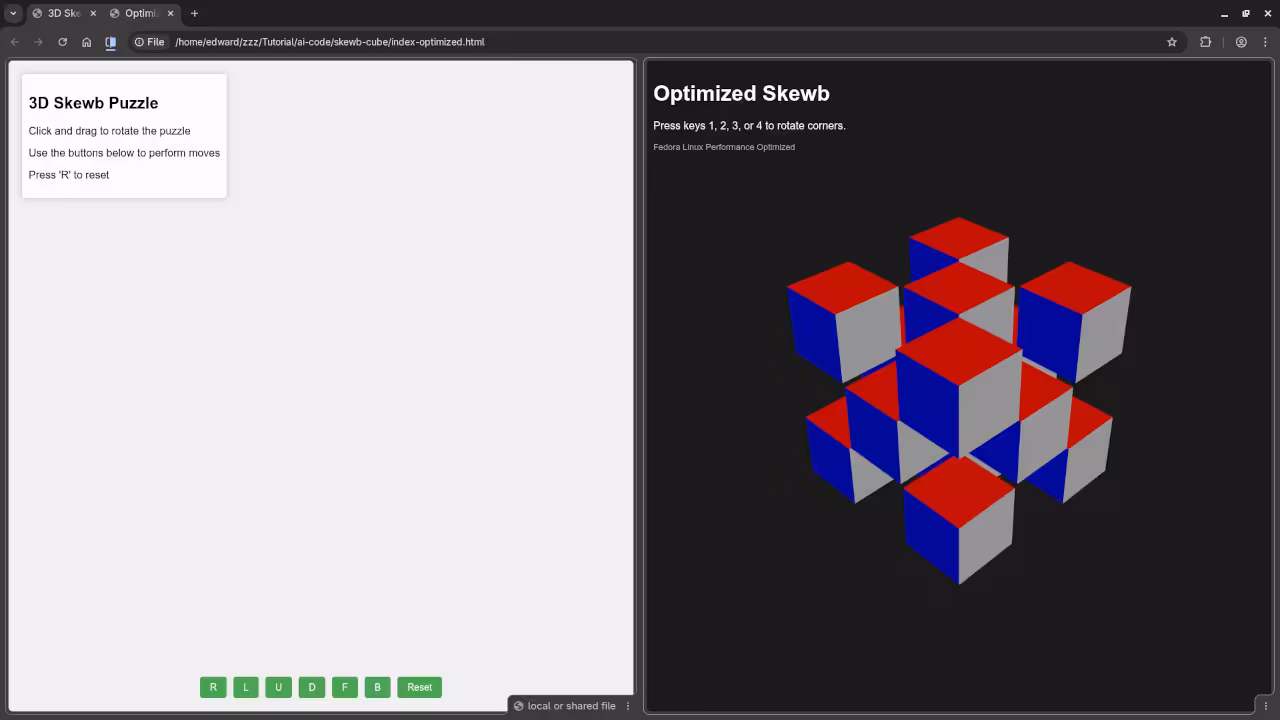Click the address bar file path
The width and height of the screenshot is (1280, 720).
[x=330, y=42]
